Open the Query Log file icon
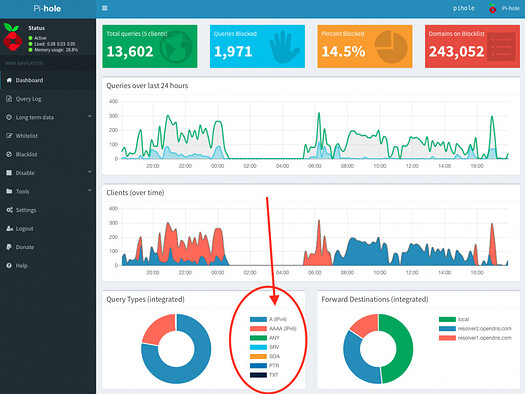Screen dimensions: 525x394 9,99
